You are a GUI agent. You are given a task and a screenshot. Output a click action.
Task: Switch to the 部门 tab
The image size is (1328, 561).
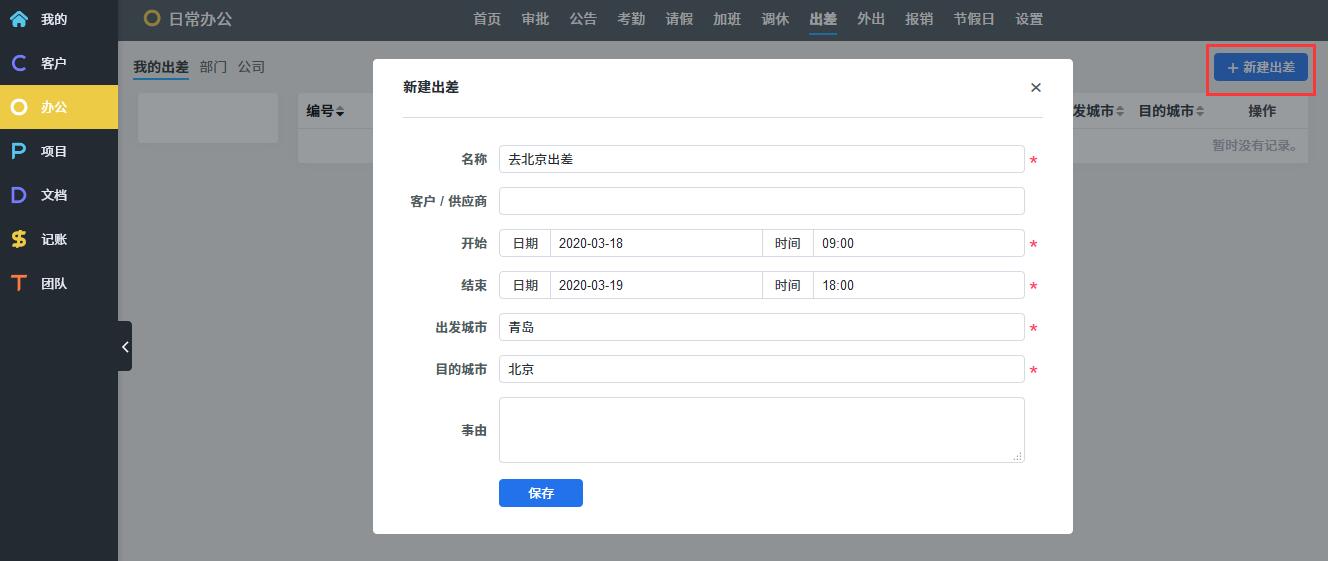(x=213, y=67)
